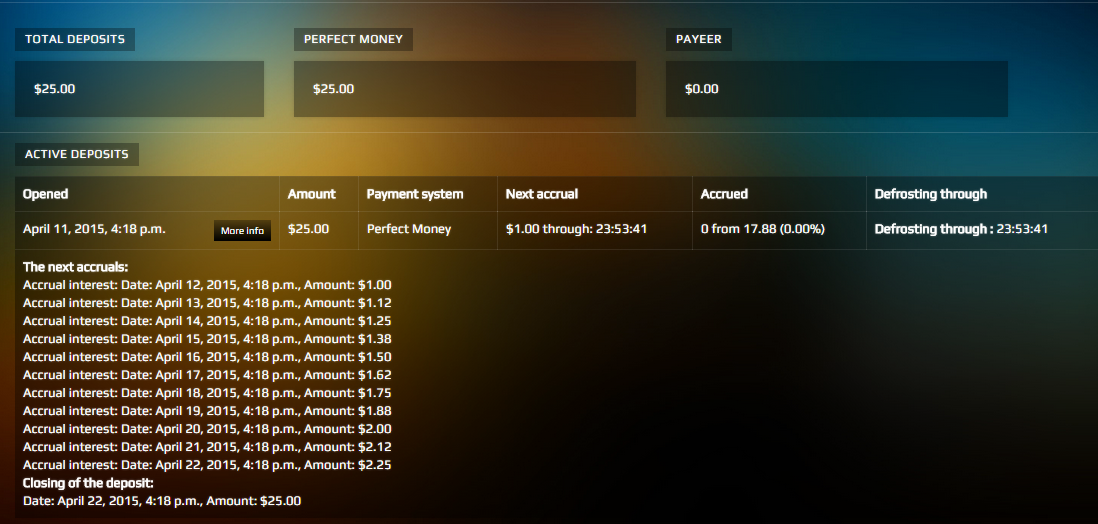Click the April 16 accrual of $1.50
The height and width of the screenshot is (524, 1098).
tap(207, 357)
